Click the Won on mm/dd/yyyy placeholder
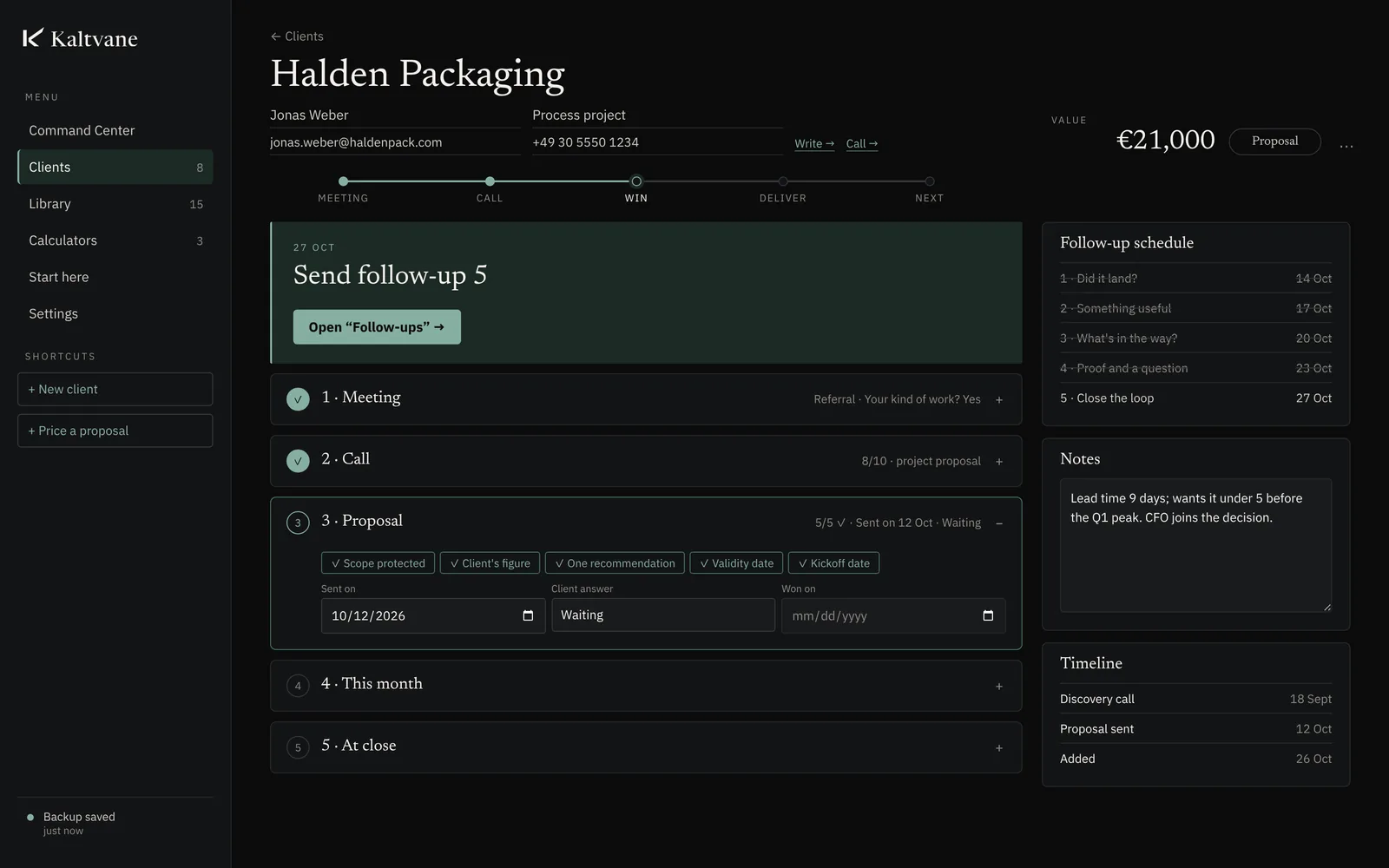Screen dimensions: 1389x868 (829, 615)
